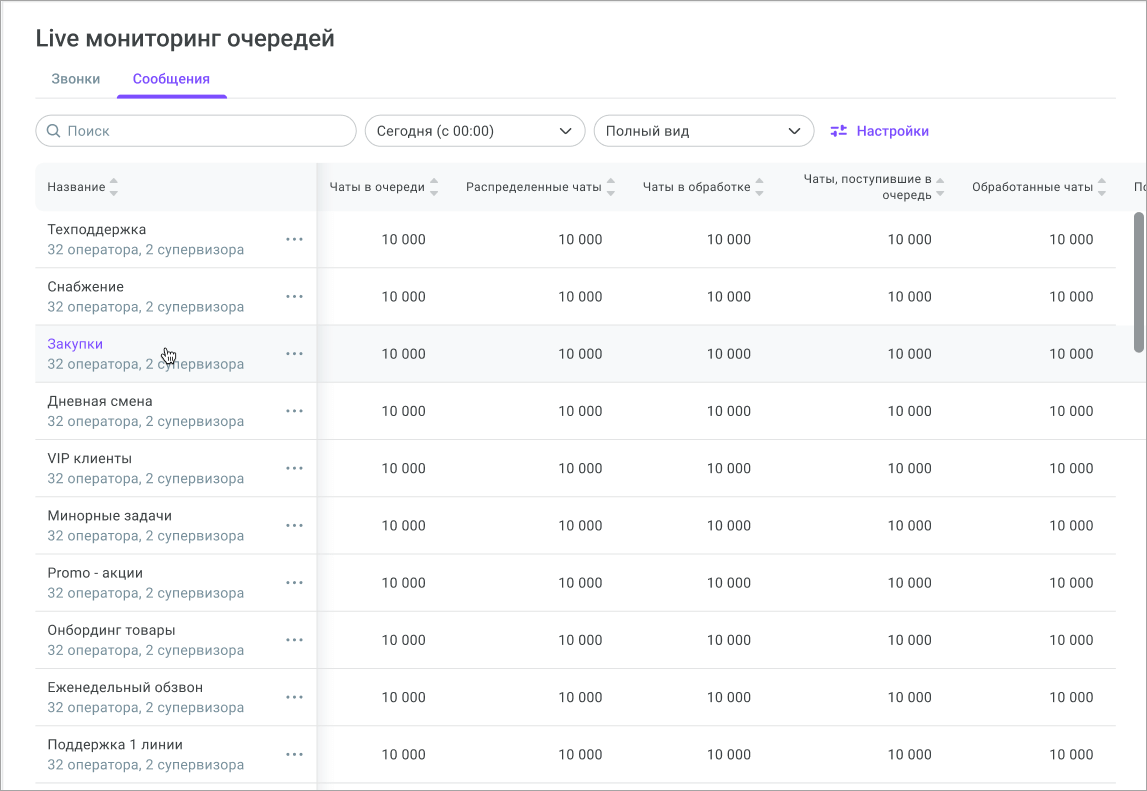Click Распределенные чаты value for Снабжение
1147x791 pixels.
coord(580,296)
